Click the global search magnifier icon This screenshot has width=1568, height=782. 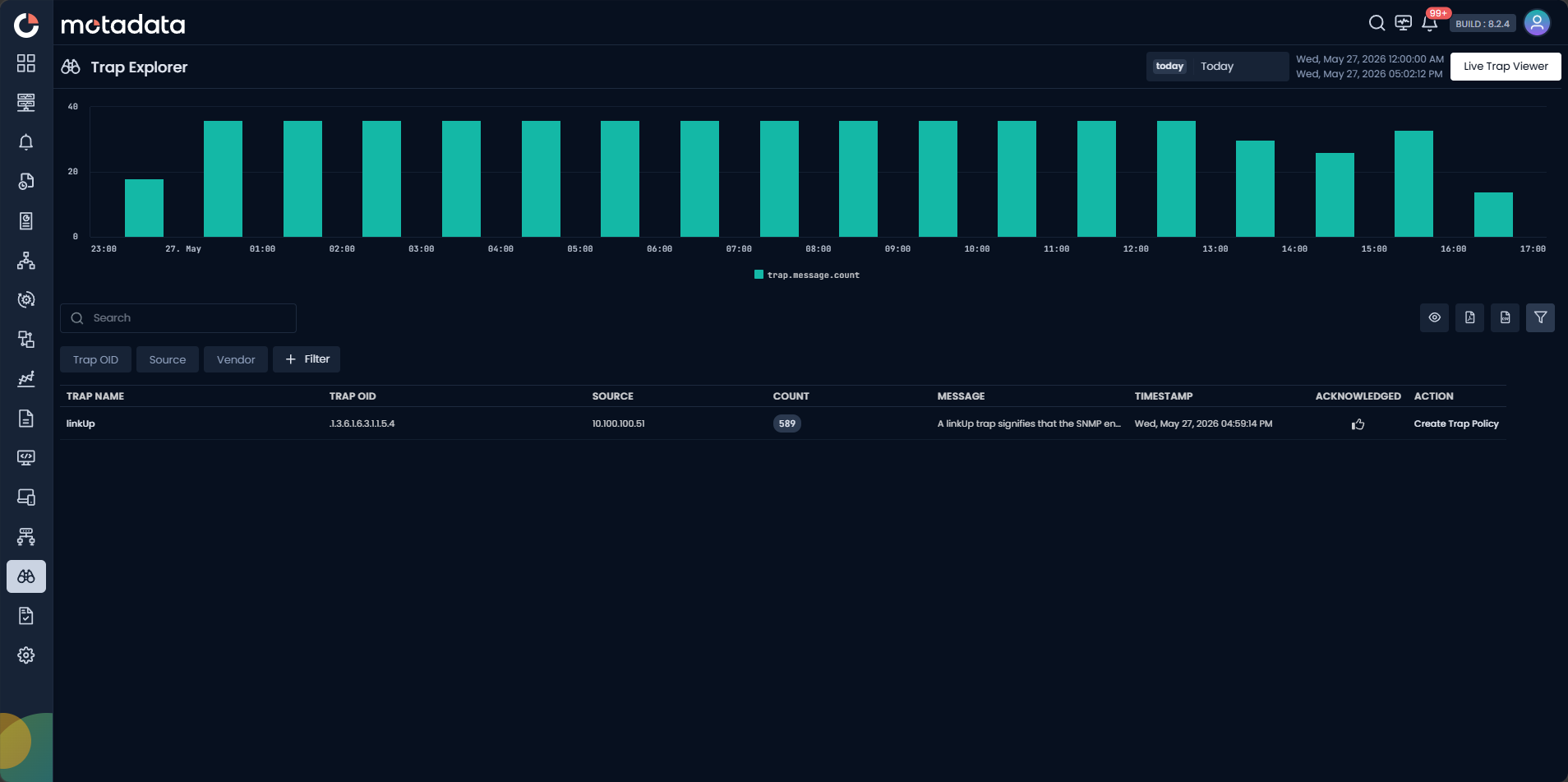point(1377,23)
